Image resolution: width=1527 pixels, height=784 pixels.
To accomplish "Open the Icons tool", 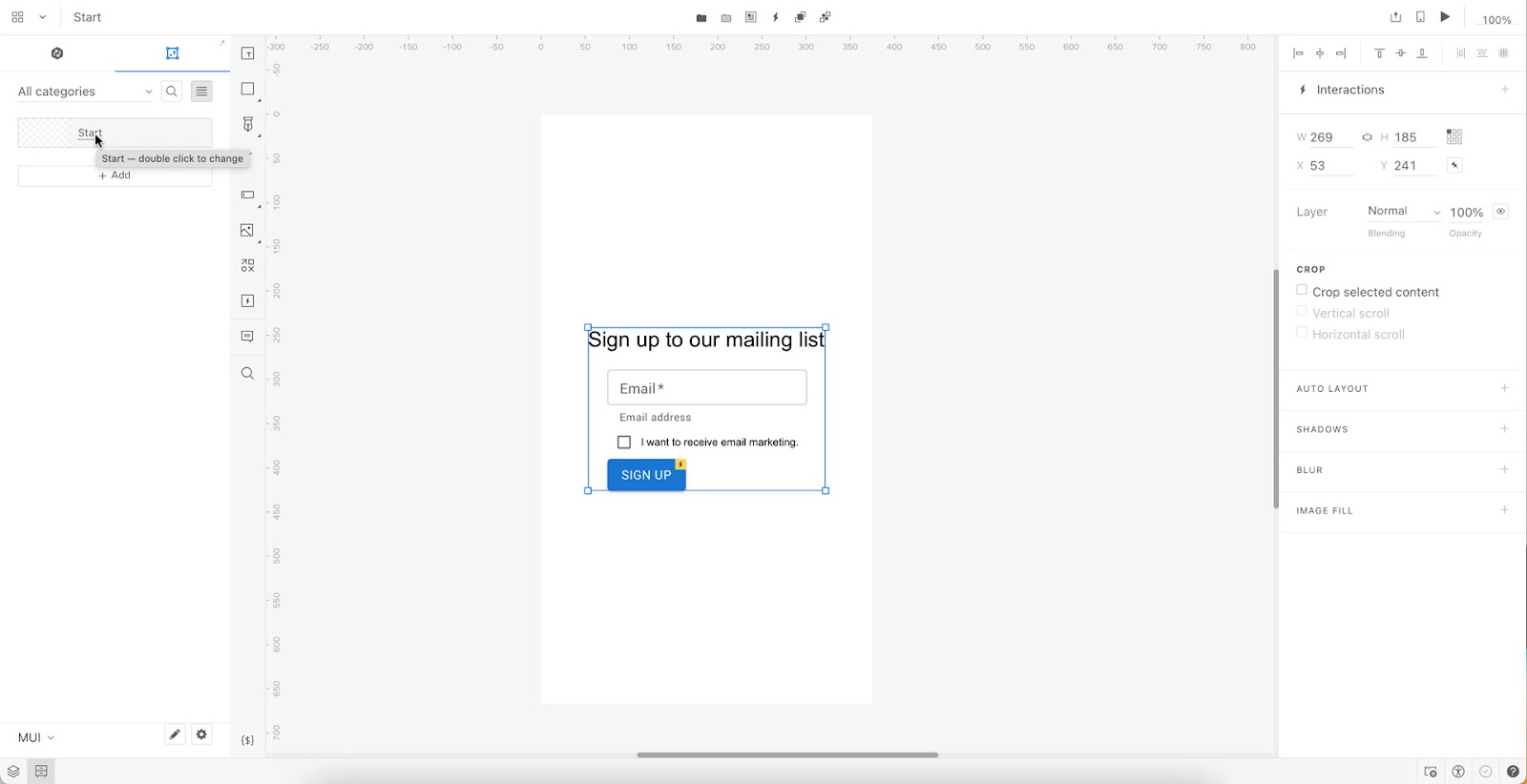I will pyautogui.click(x=247, y=265).
